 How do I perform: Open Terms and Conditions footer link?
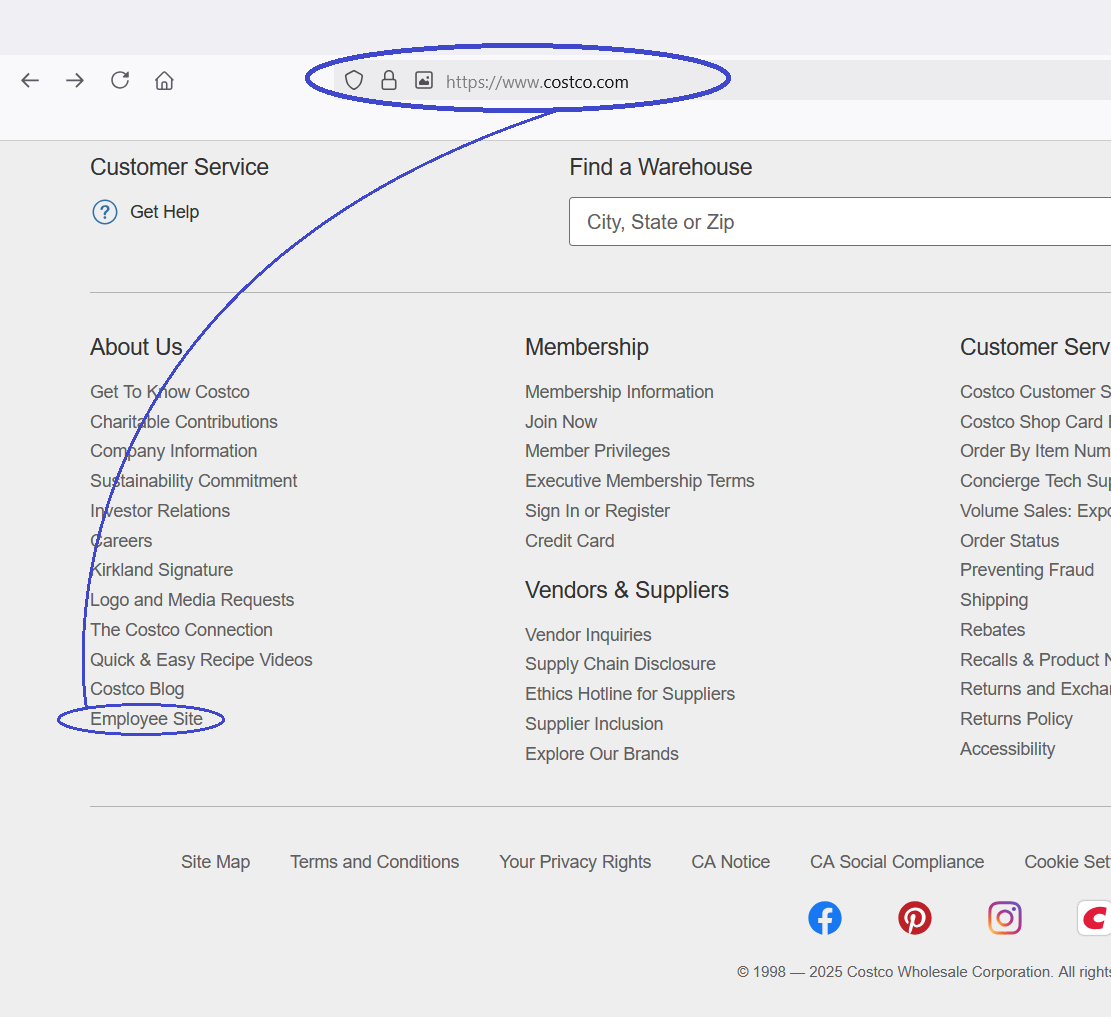[x=374, y=862]
